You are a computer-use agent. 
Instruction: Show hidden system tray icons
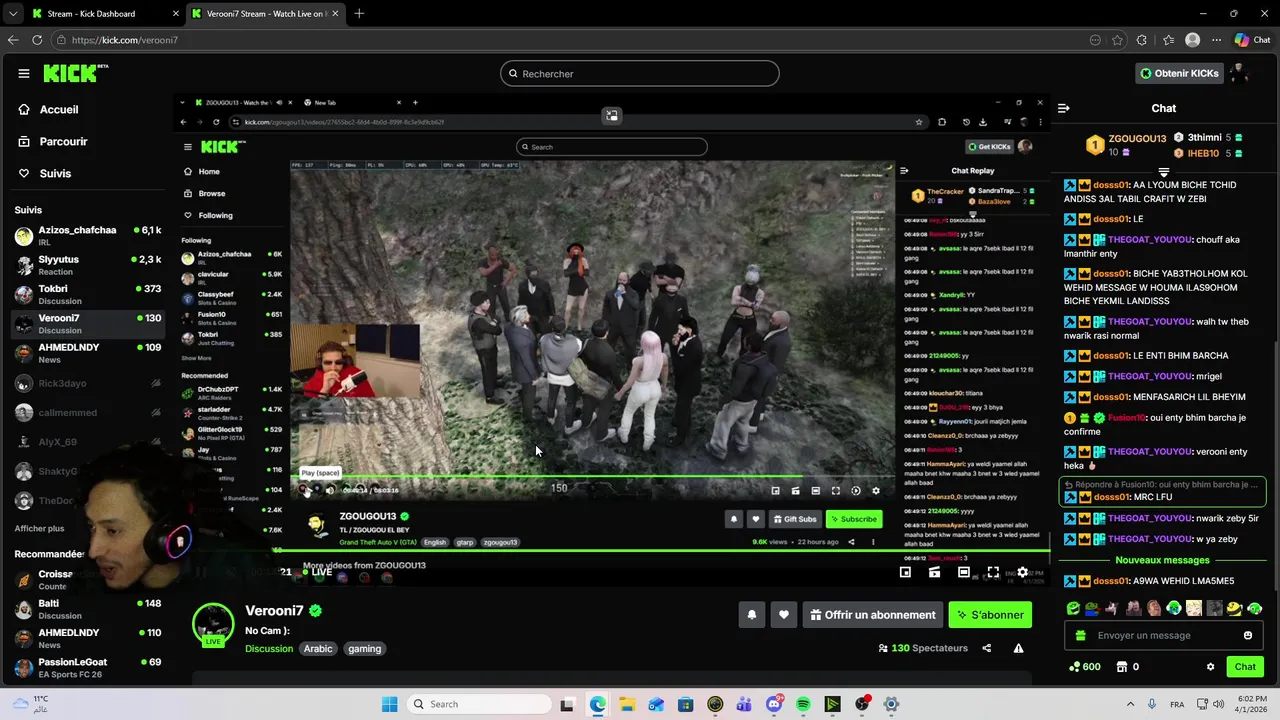point(1130,704)
